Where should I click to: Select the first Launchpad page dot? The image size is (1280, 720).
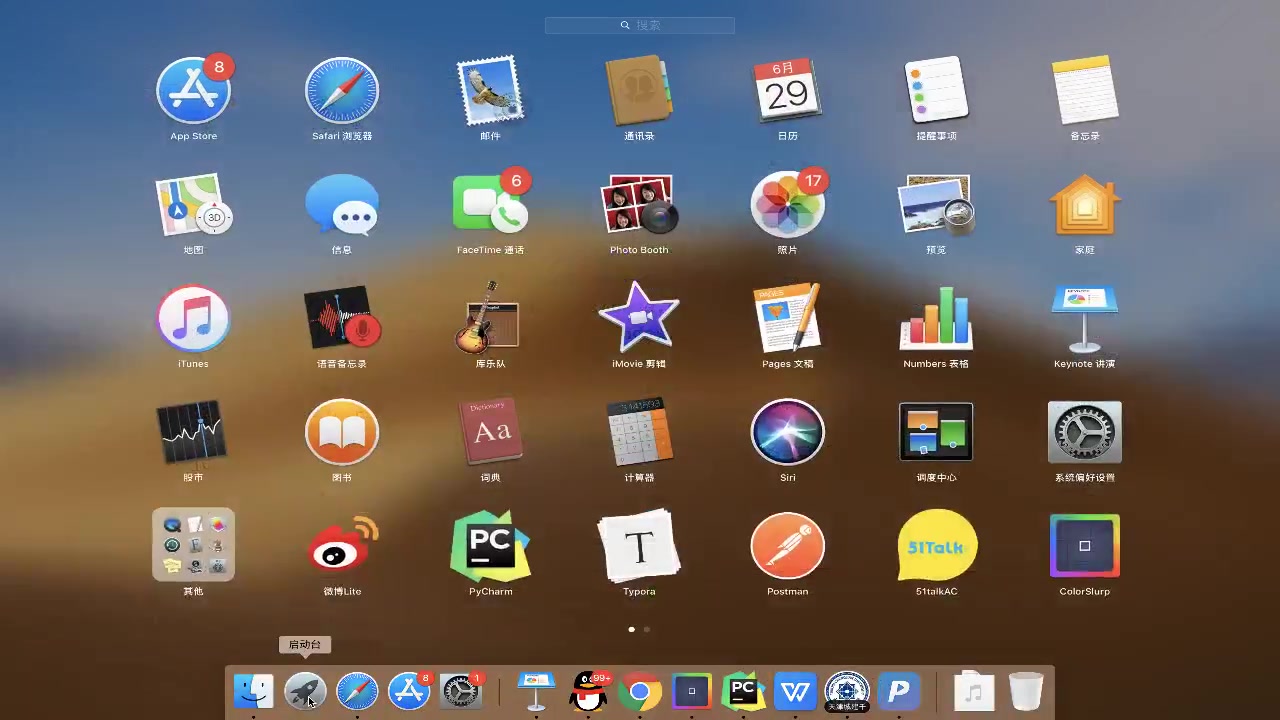pyautogui.click(x=631, y=629)
